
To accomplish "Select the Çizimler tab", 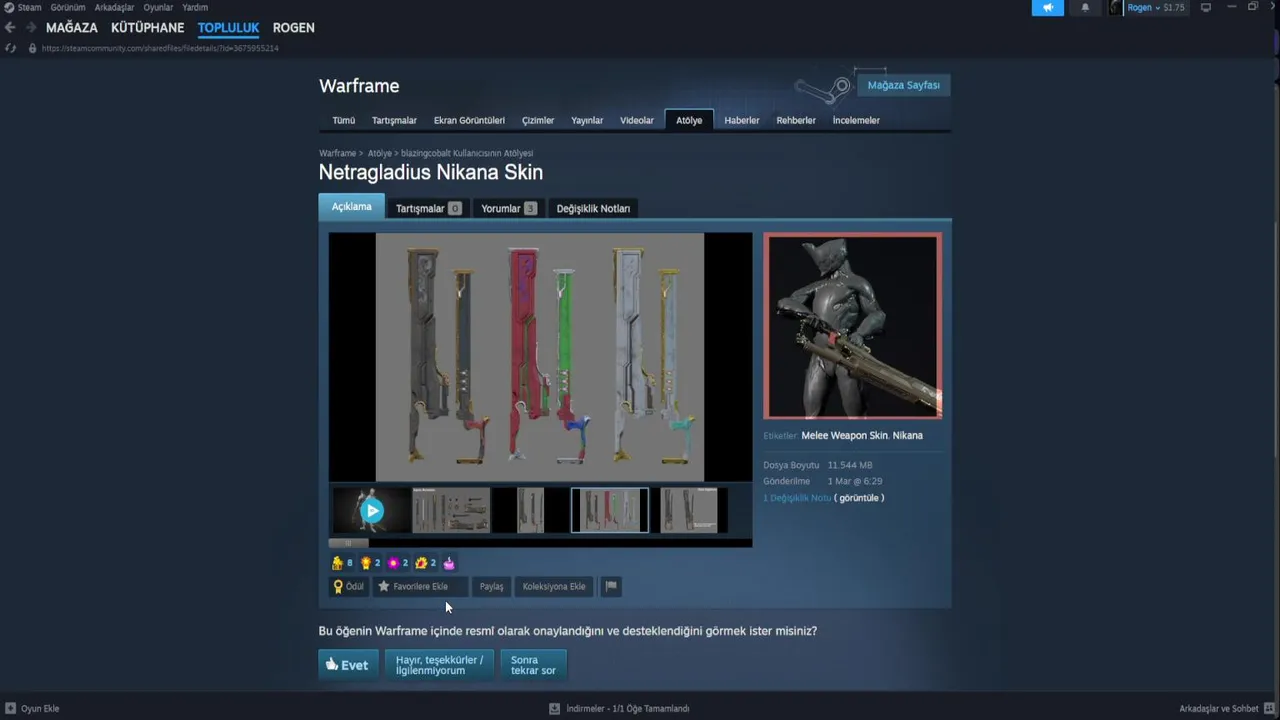I will [538, 120].
